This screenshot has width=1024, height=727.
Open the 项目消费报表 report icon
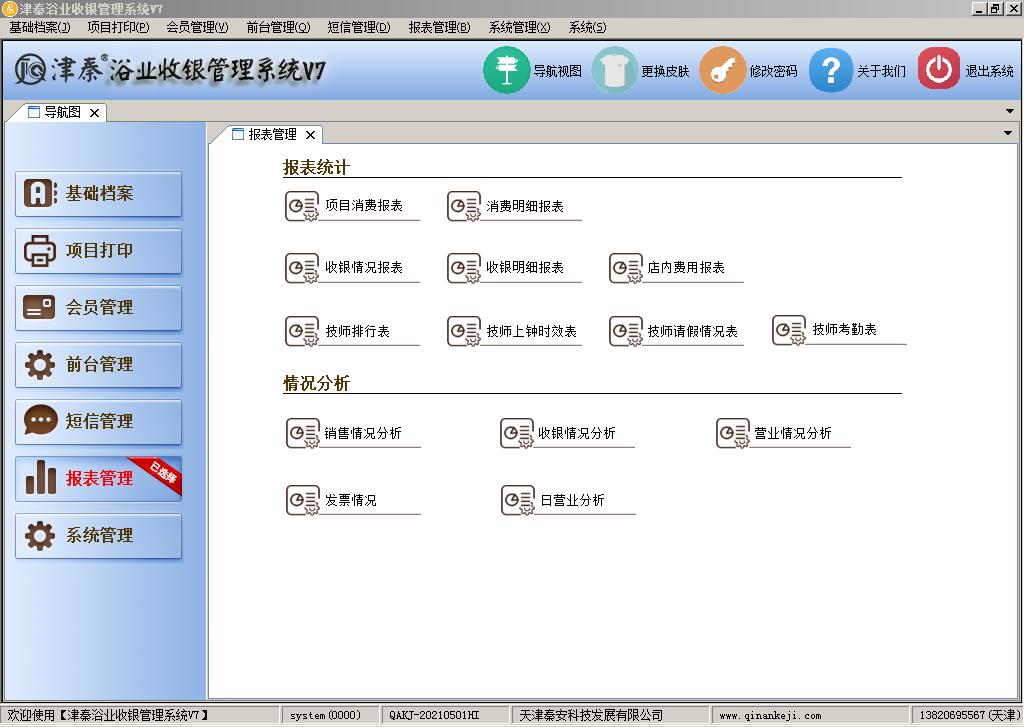tap(302, 206)
